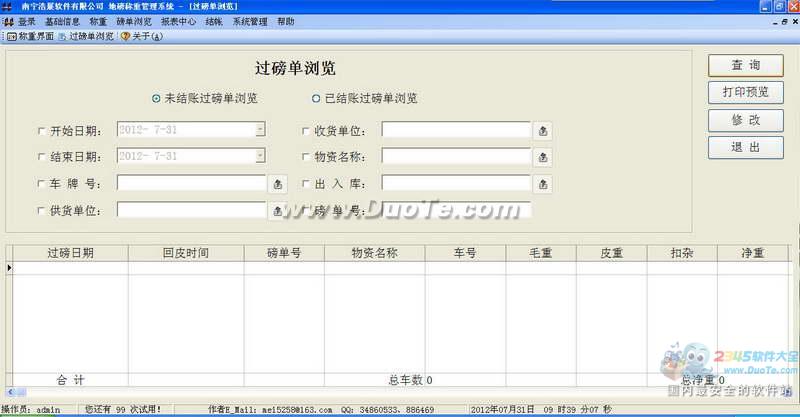Expand the 结束日期 date dropdown
800x417 pixels.
click(260, 156)
